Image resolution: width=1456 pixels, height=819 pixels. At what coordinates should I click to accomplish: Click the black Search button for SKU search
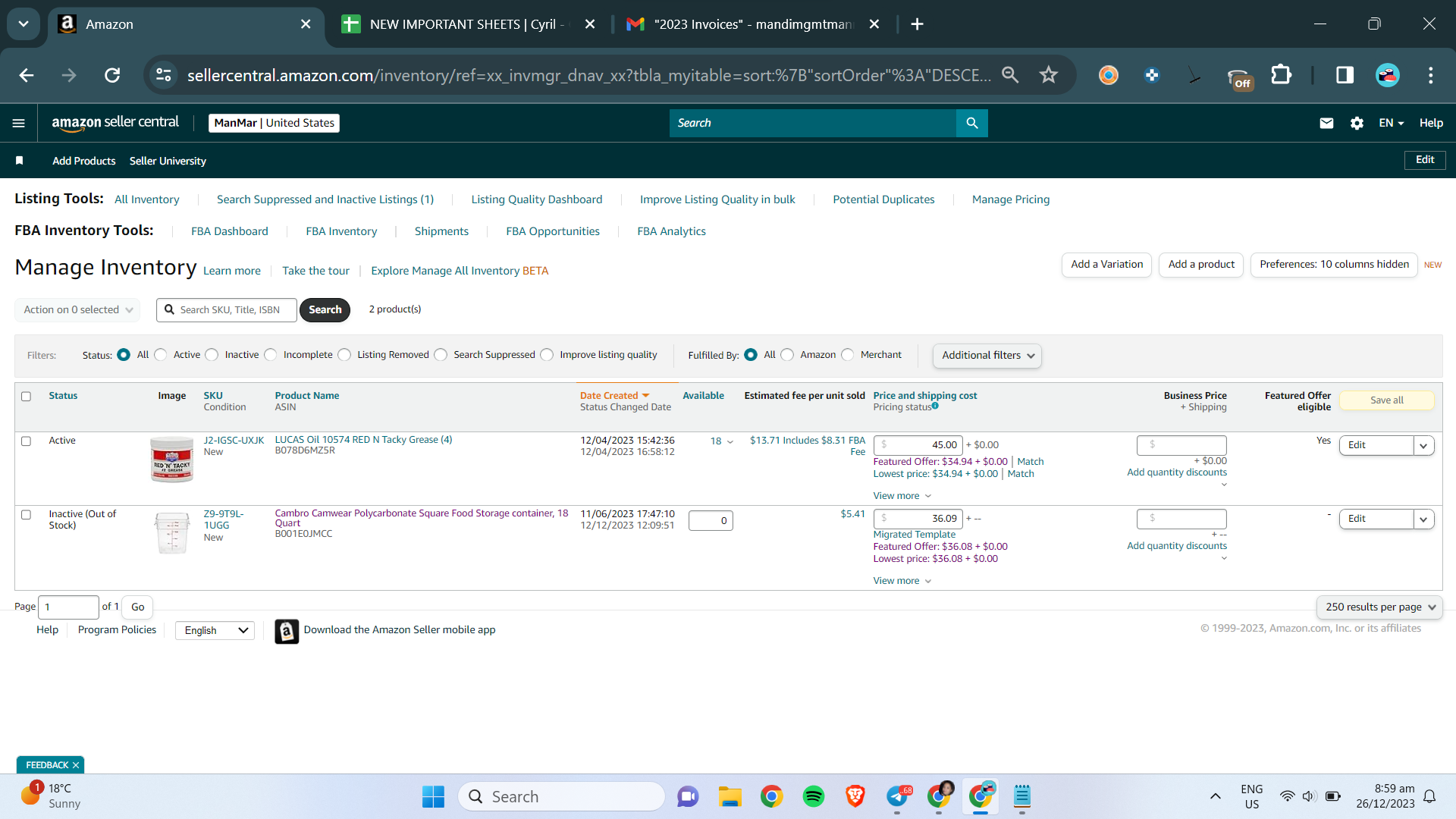pos(325,310)
